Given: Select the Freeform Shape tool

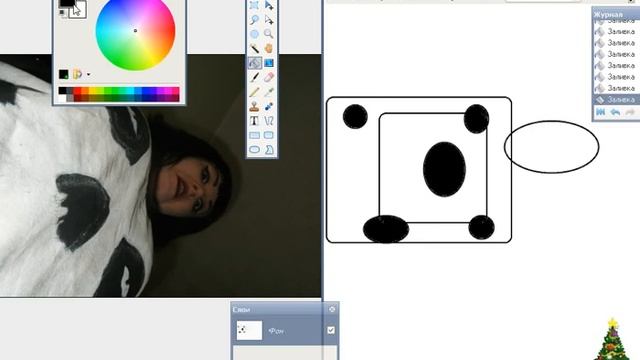Looking at the screenshot, I should [269, 149].
